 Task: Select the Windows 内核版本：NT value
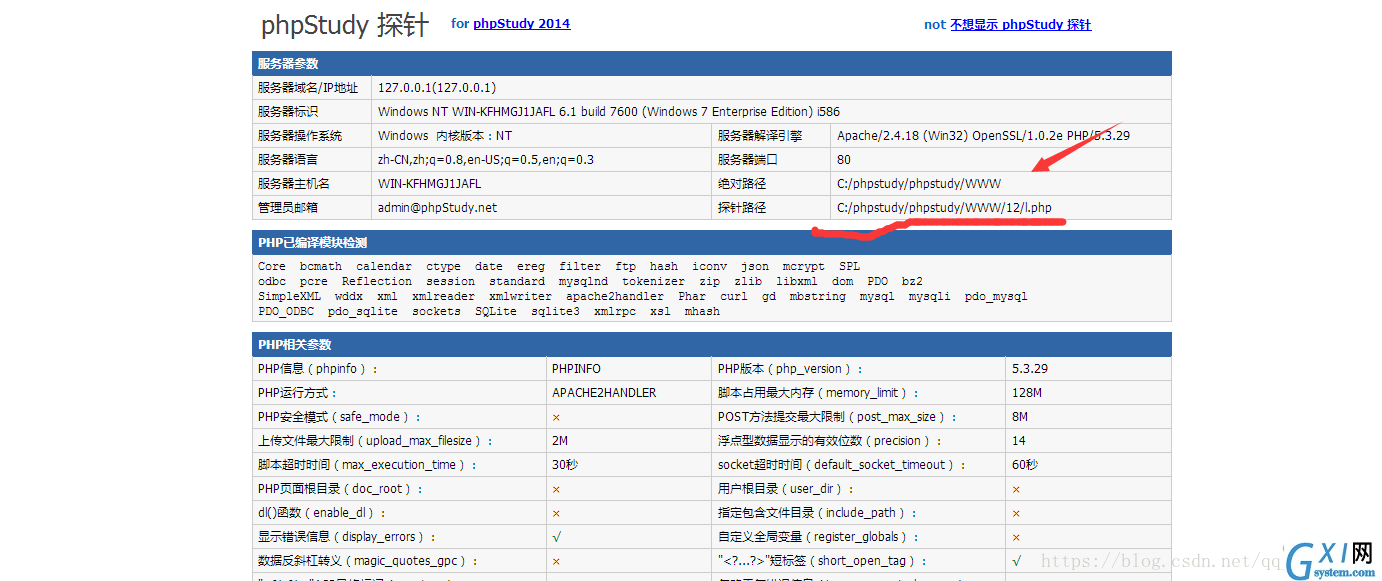click(x=445, y=136)
